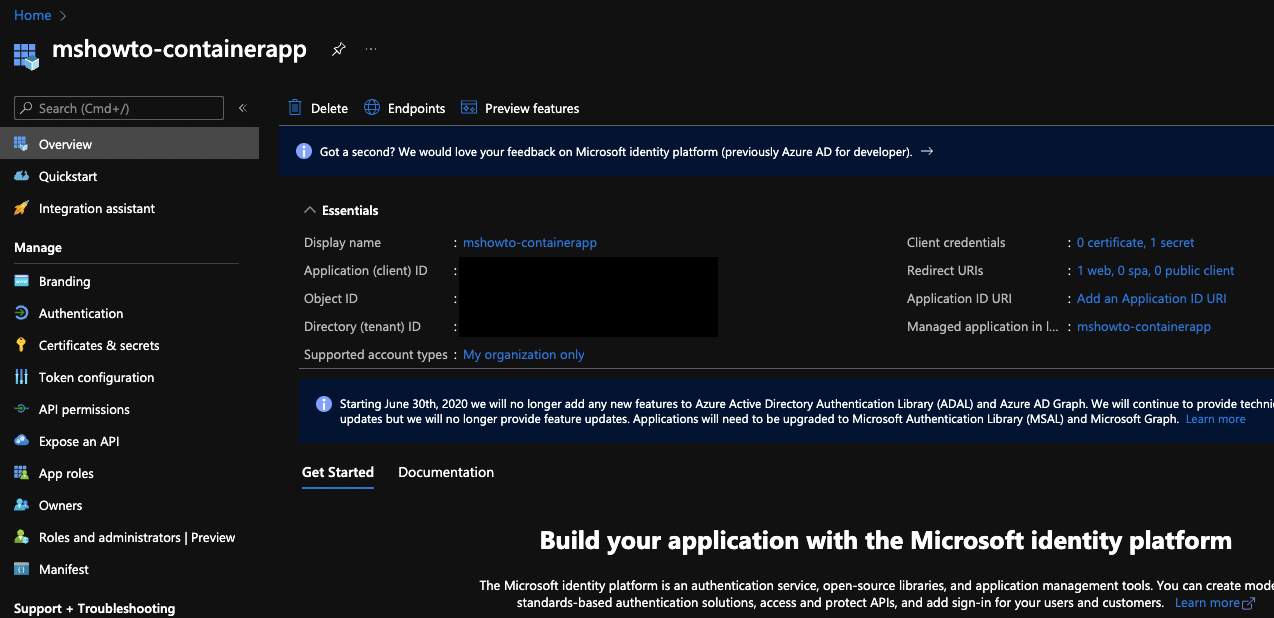Viewport: 1274px width, 618px height.
Task: Click the Application ID URI label
Action: [x=961, y=298]
